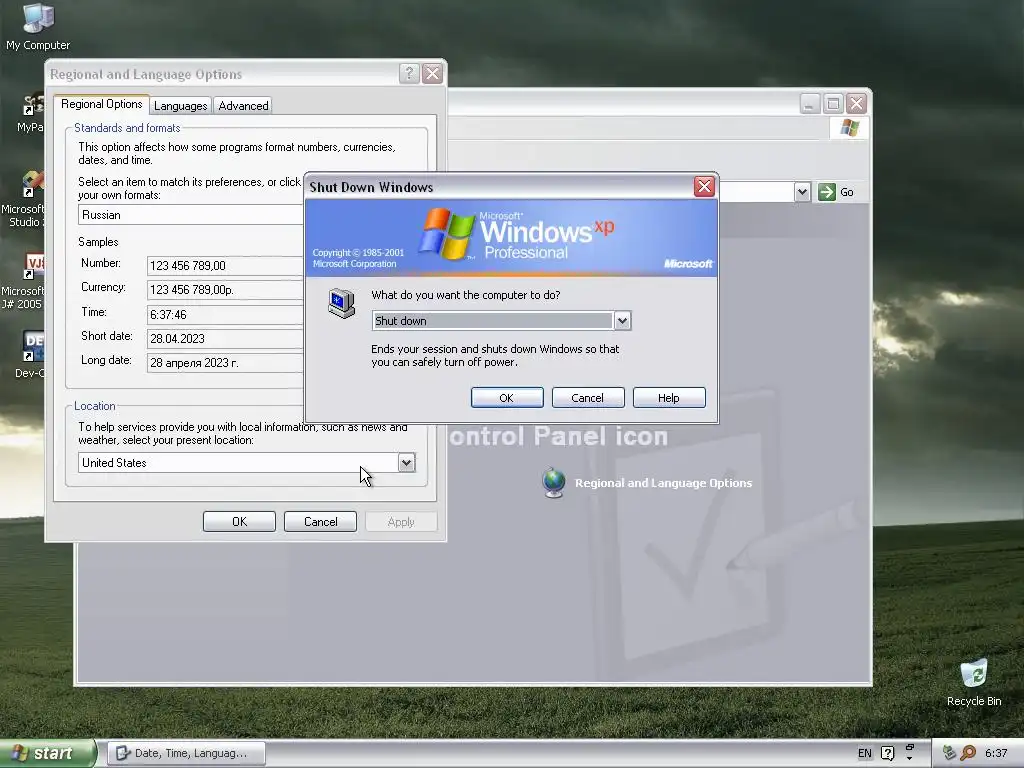1024x768 pixels.
Task: Minimize the Control Panel window
Action: point(810,103)
